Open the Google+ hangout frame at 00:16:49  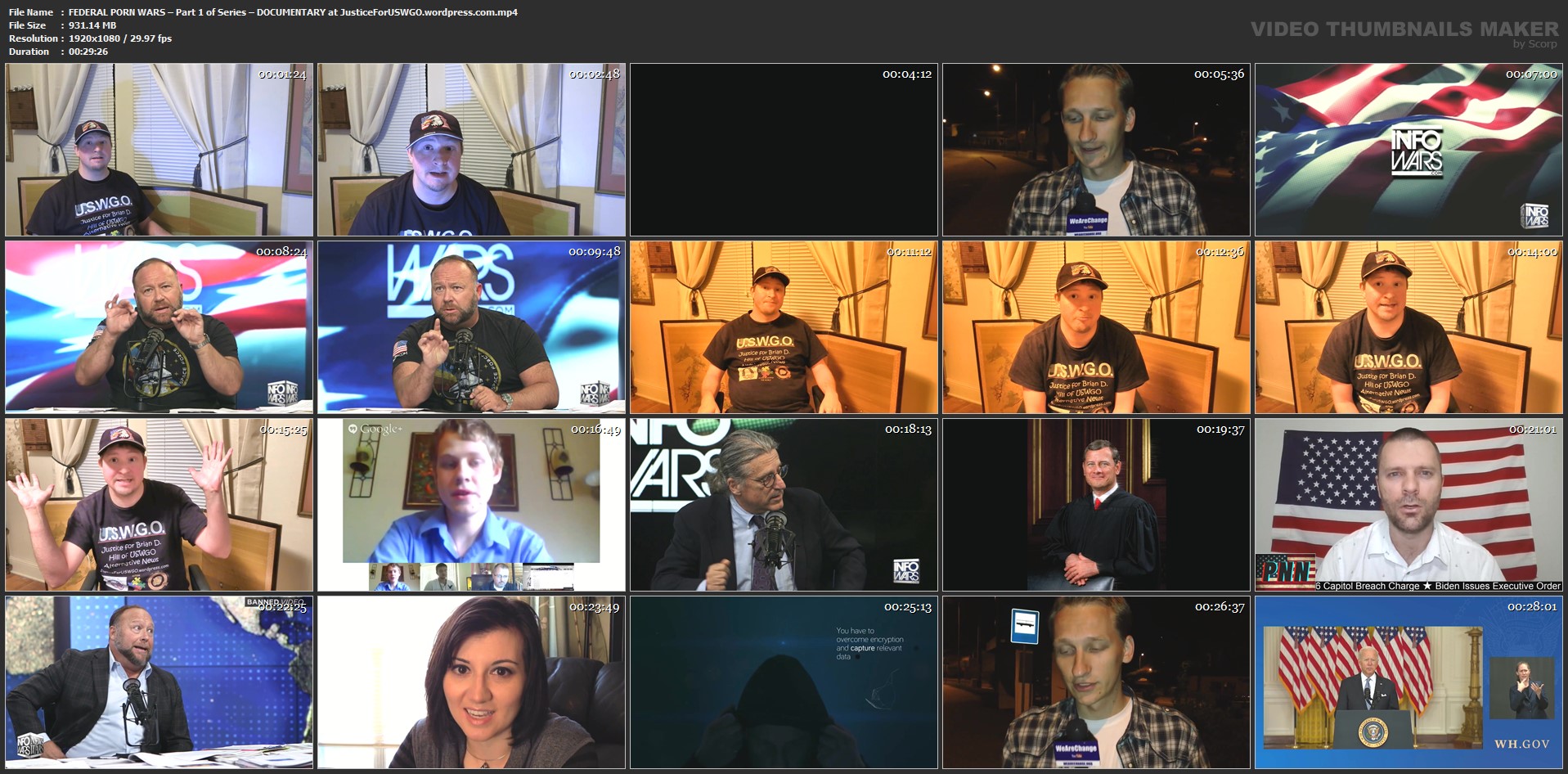click(472, 505)
